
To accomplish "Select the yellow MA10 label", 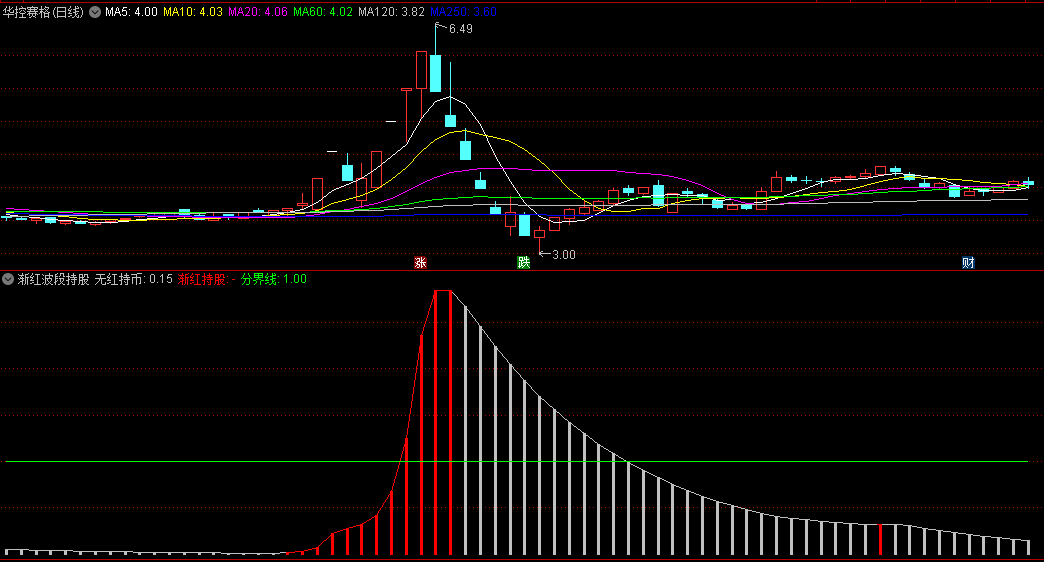I will pos(193,12).
